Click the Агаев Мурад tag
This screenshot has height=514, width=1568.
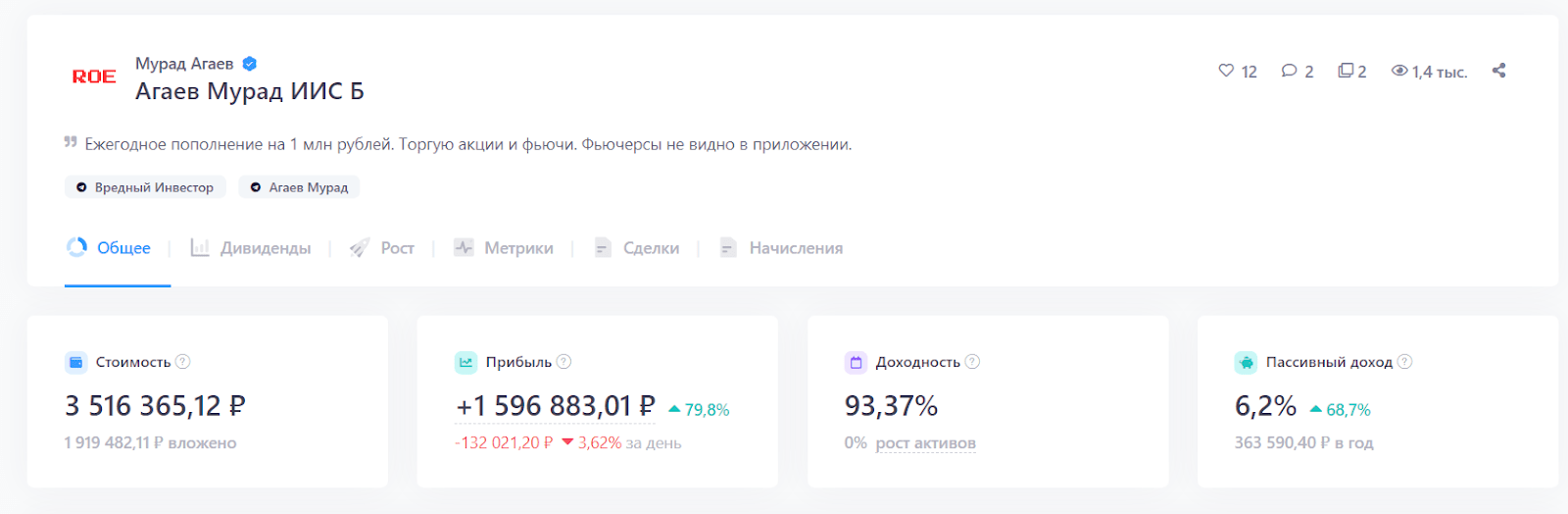pyautogui.click(x=299, y=187)
